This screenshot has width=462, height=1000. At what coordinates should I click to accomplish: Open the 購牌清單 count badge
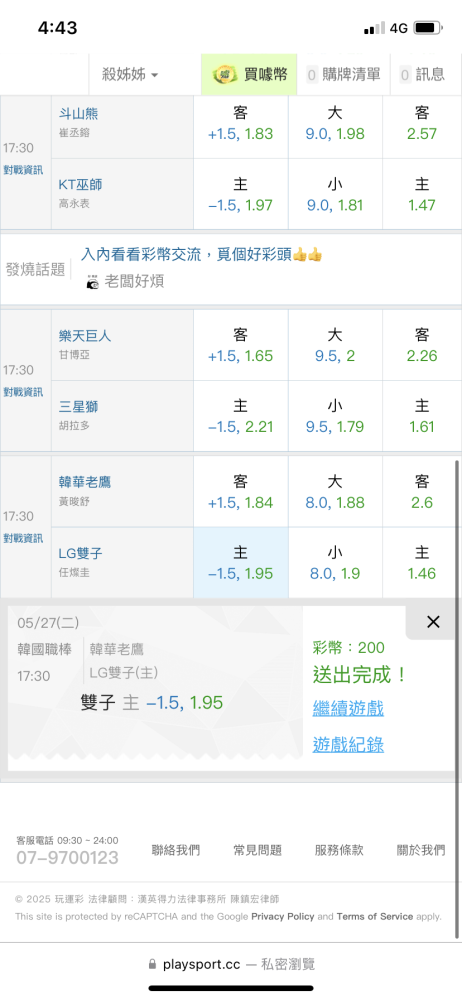tap(311, 75)
